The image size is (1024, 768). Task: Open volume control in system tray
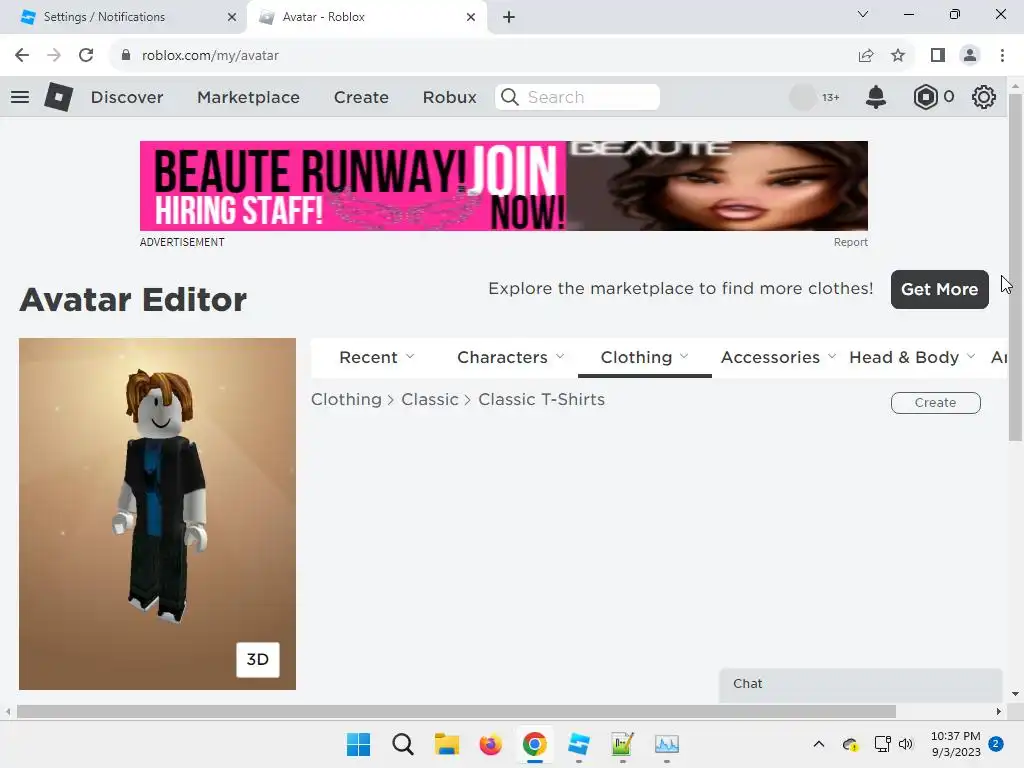[906, 744]
